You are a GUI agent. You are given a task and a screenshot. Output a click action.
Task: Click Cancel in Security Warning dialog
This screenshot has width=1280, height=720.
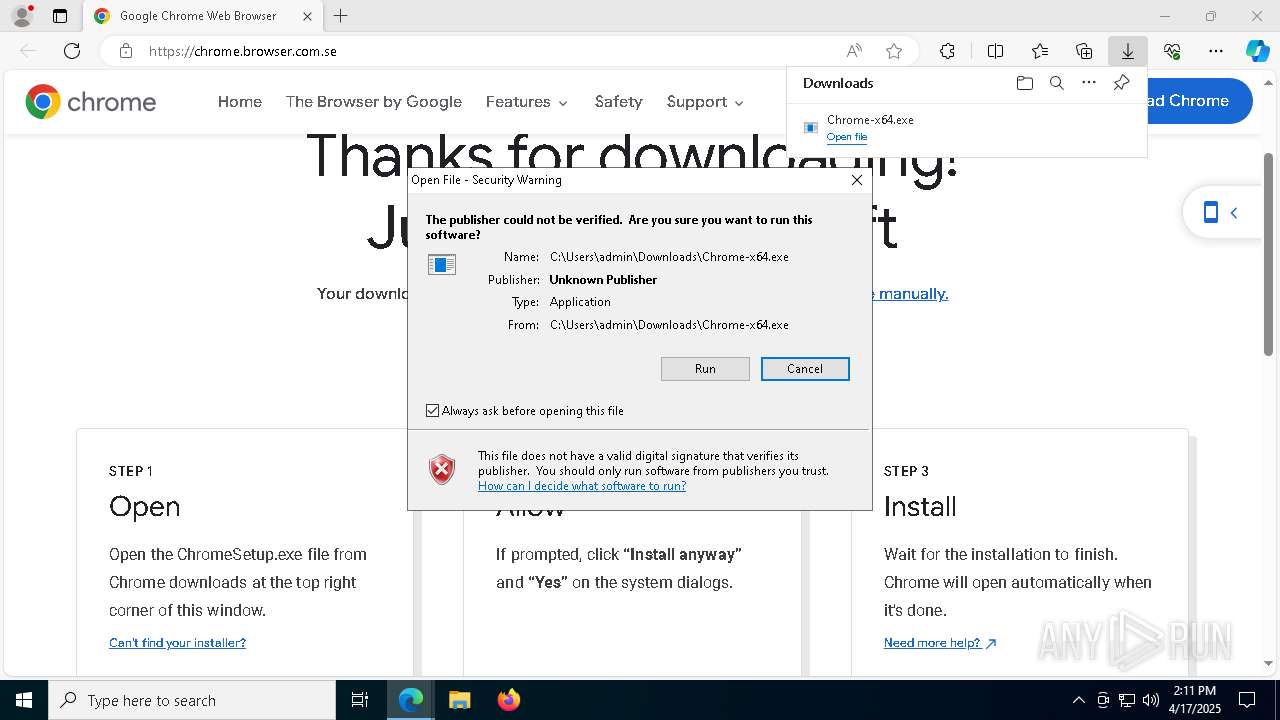coord(805,369)
